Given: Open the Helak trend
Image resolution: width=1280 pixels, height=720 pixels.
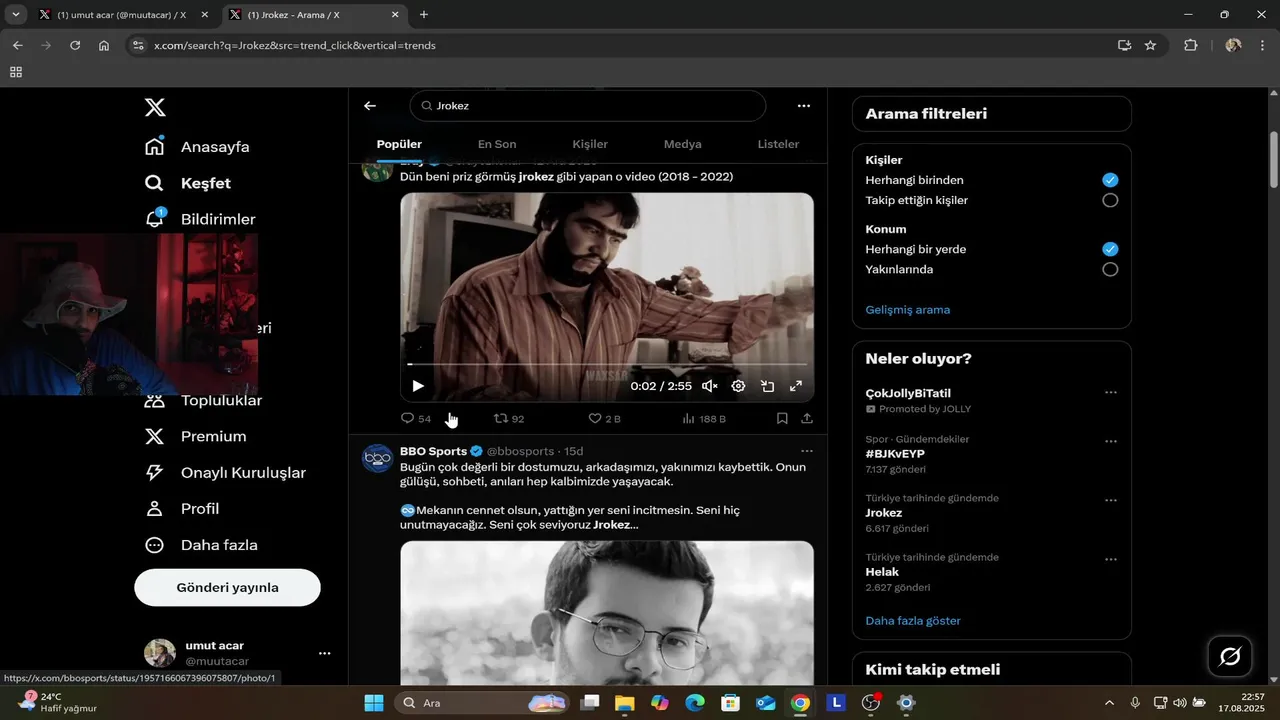Looking at the screenshot, I should click(880, 572).
